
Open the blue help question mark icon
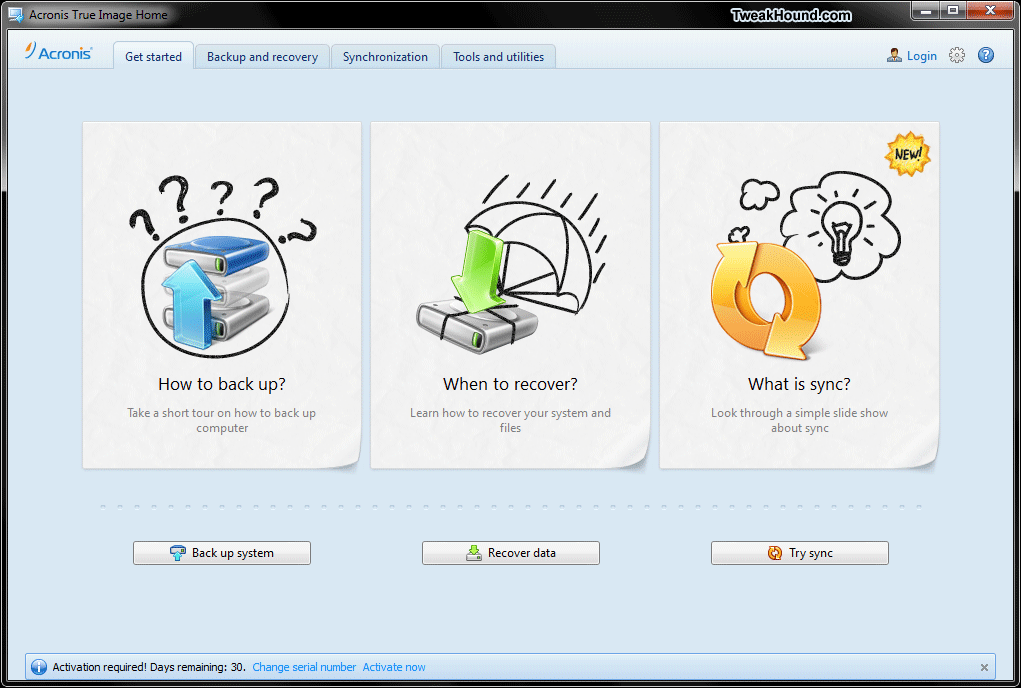[x=986, y=55]
